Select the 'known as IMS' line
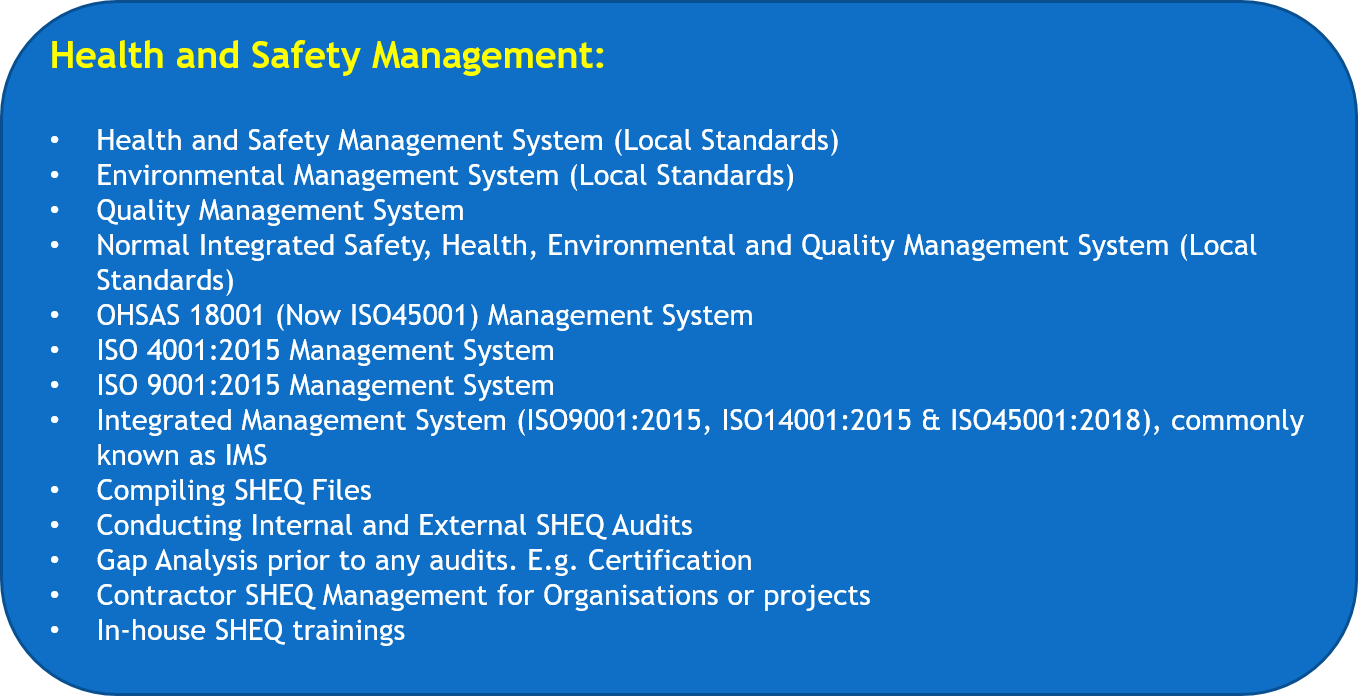 click(x=182, y=455)
